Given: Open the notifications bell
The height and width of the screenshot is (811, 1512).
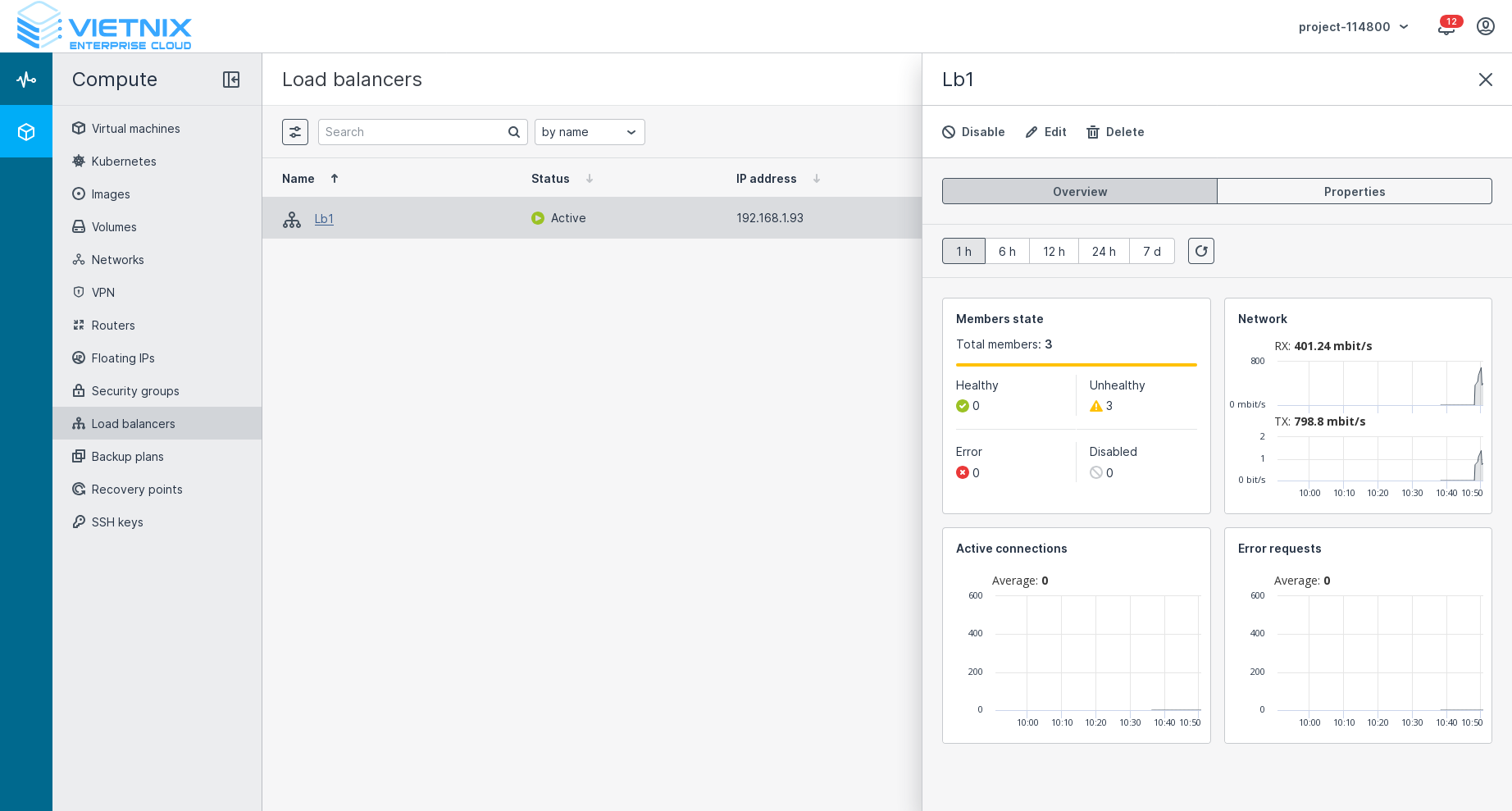Looking at the screenshot, I should 1446,27.
